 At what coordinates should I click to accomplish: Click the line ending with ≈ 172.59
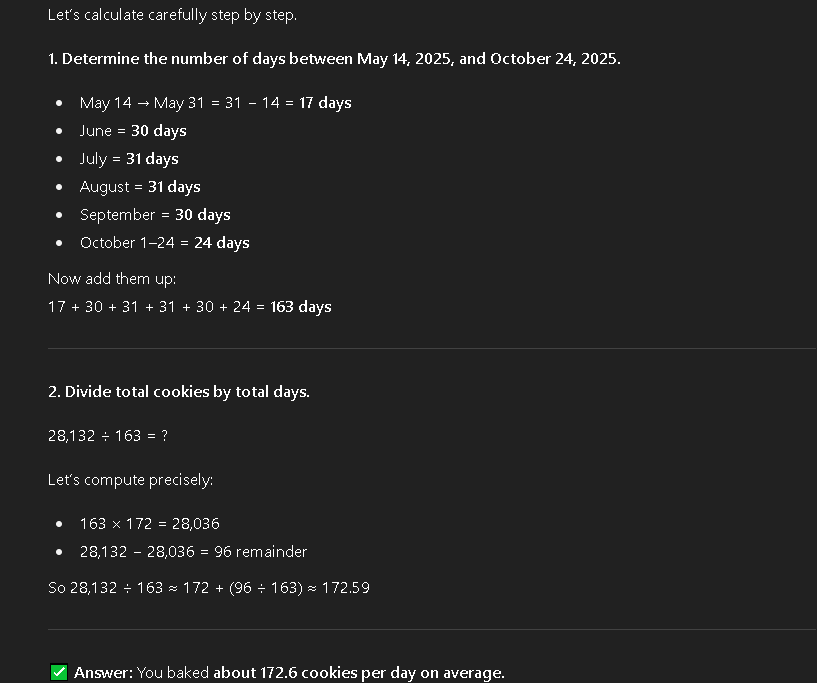[x=209, y=588]
